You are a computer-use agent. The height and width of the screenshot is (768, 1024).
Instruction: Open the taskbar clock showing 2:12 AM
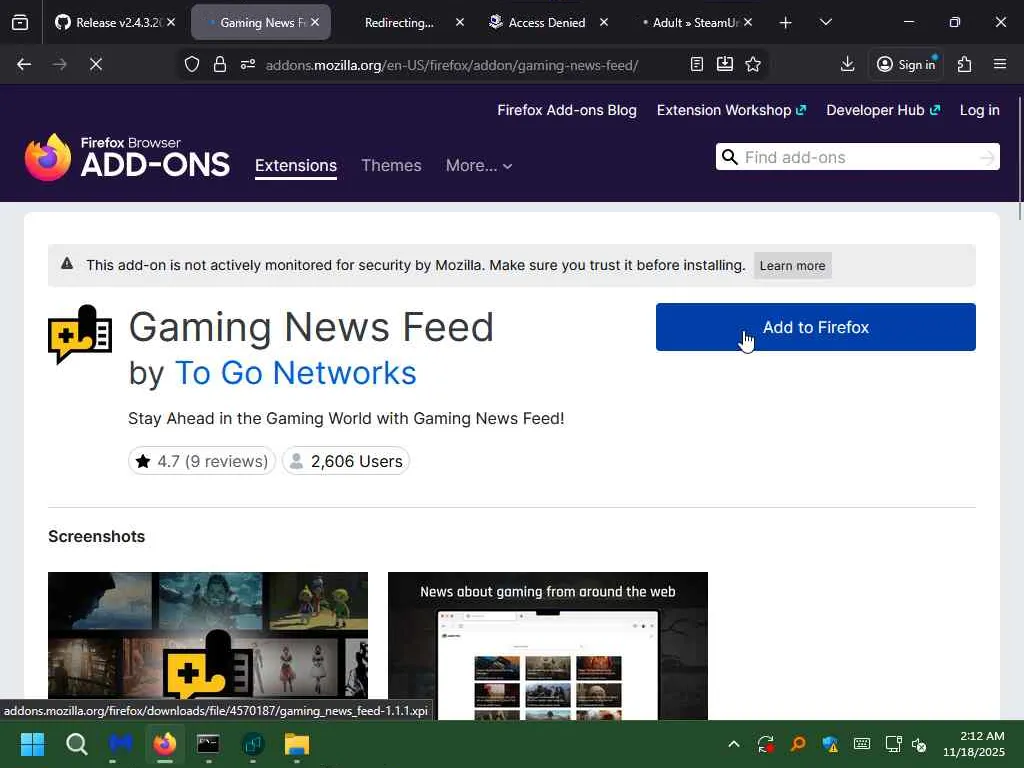974,744
